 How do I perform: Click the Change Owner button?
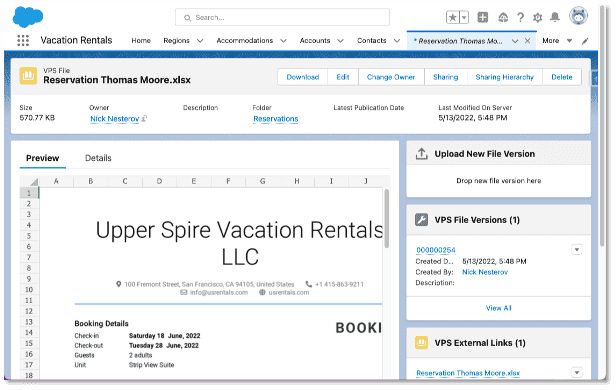[391, 77]
